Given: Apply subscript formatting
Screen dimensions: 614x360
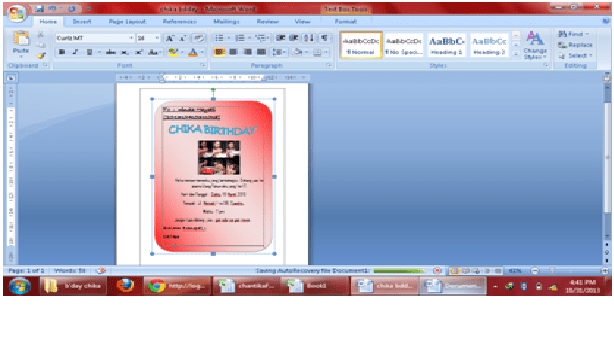Looking at the screenshot, I should (x=125, y=52).
